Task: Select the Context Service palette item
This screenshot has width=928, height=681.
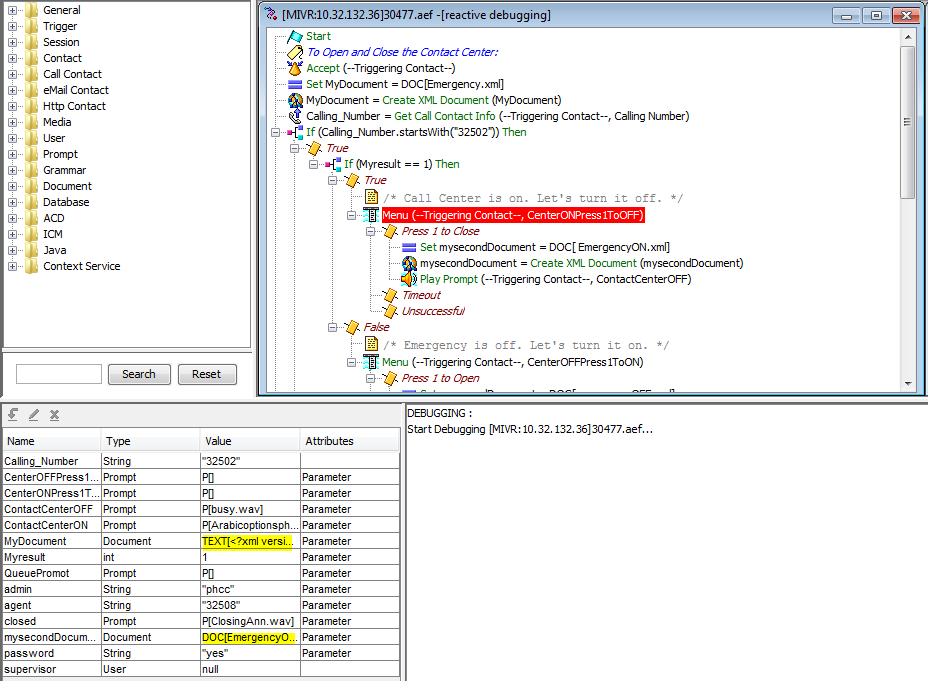Action: click(81, 266)
